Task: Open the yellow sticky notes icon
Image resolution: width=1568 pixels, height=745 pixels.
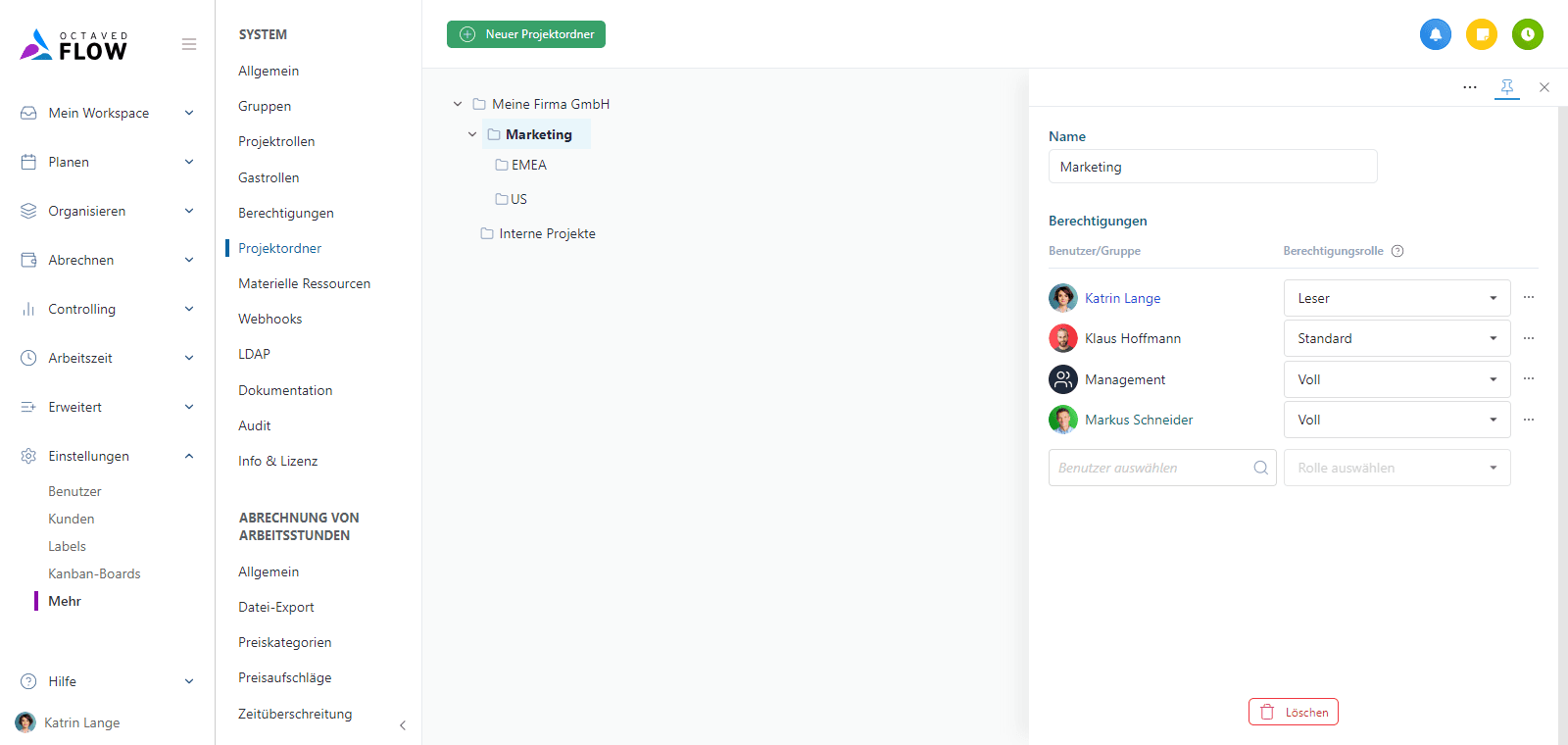Action: coord(1481,34)
